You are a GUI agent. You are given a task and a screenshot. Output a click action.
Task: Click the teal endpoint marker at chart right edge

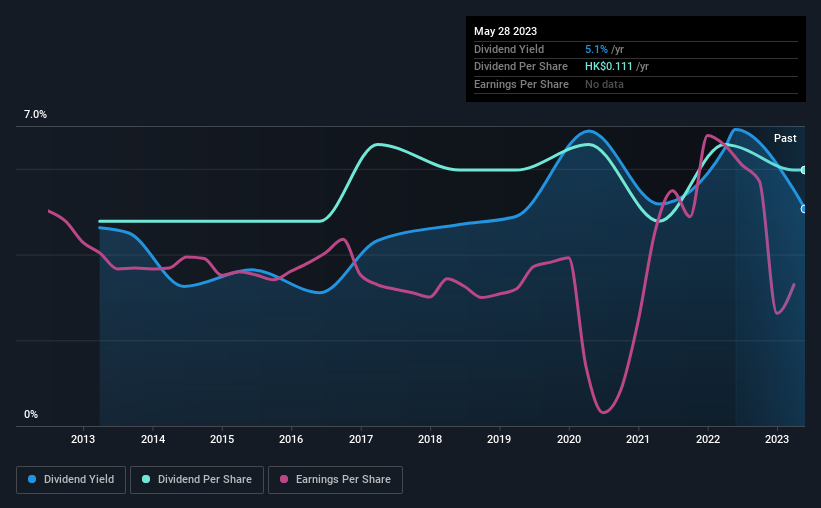tap(804, 170)
